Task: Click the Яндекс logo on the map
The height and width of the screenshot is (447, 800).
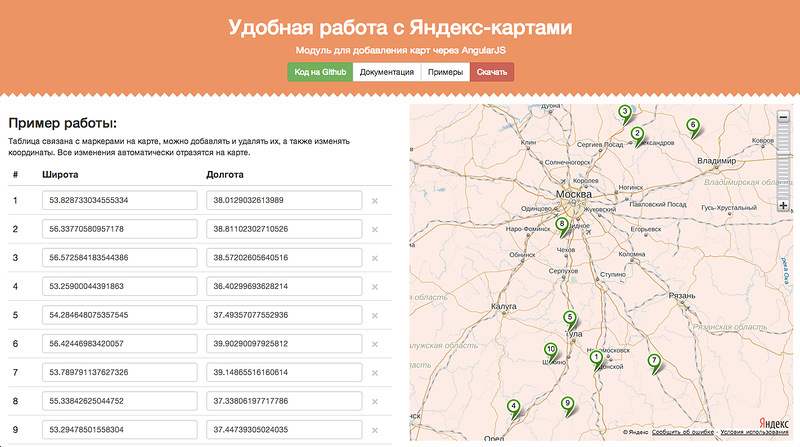Action: (773, 423)
